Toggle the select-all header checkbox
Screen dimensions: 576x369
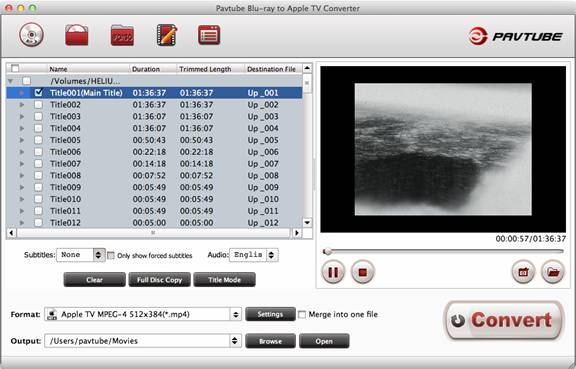pos(15,69)
